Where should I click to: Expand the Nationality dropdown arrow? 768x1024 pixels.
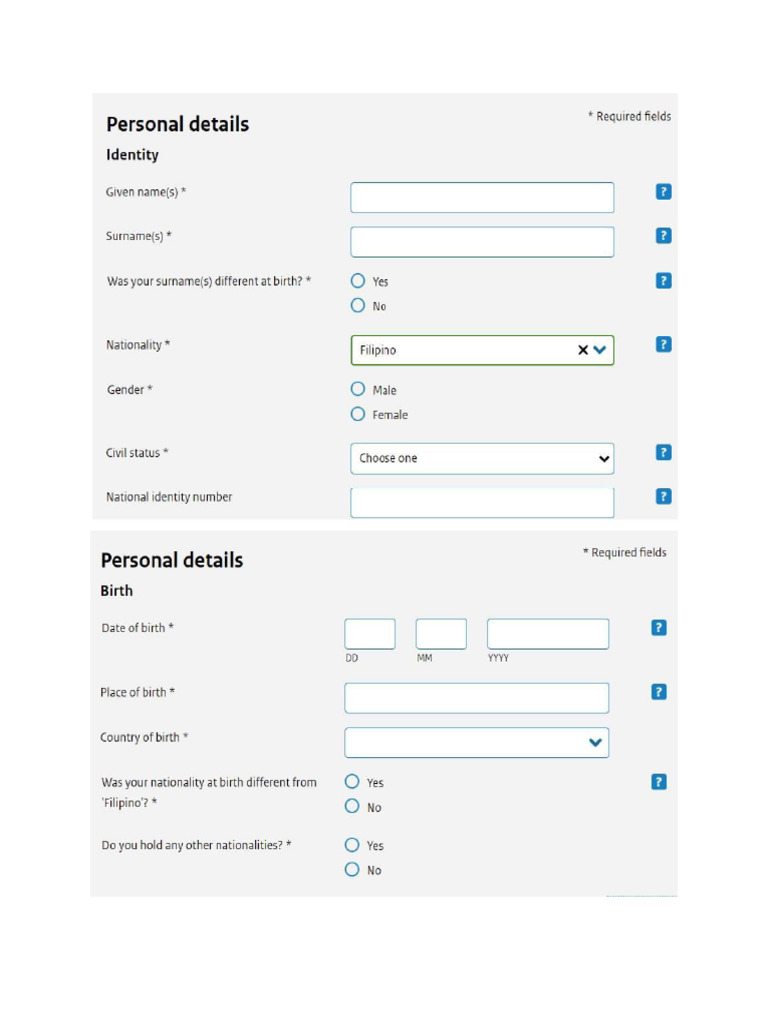[600, 350]
